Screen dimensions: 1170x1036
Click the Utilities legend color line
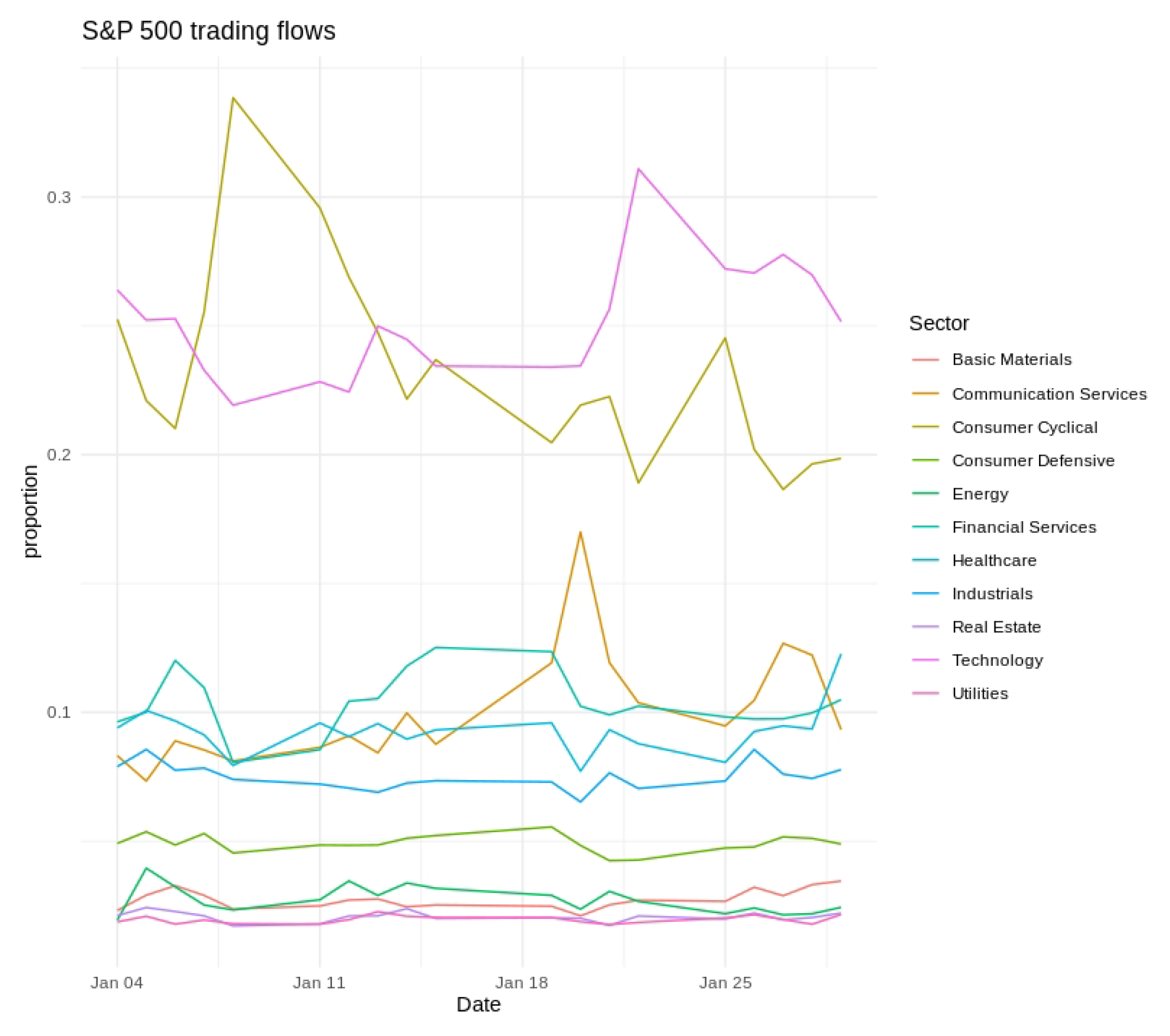(x=925, y=693)
